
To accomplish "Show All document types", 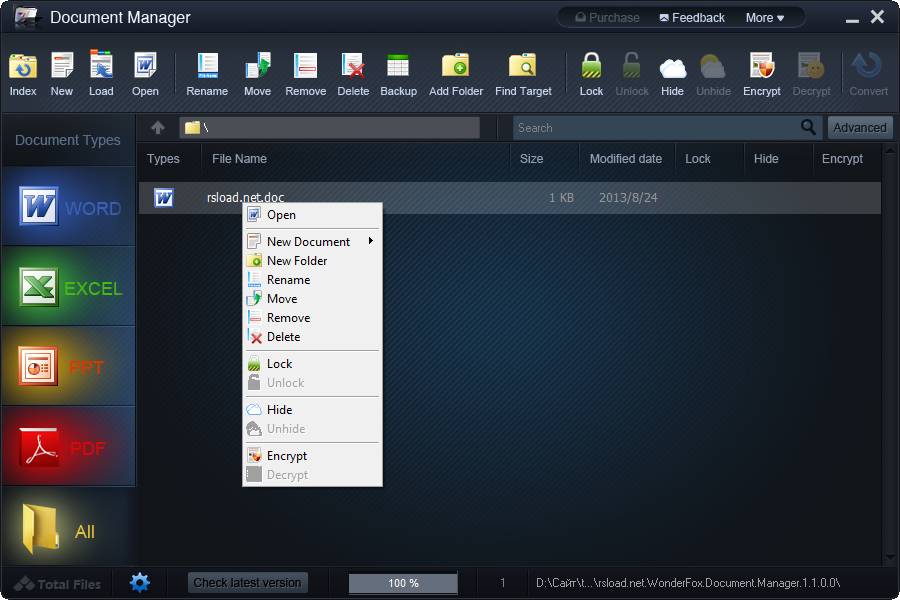I will click(68, 527).
